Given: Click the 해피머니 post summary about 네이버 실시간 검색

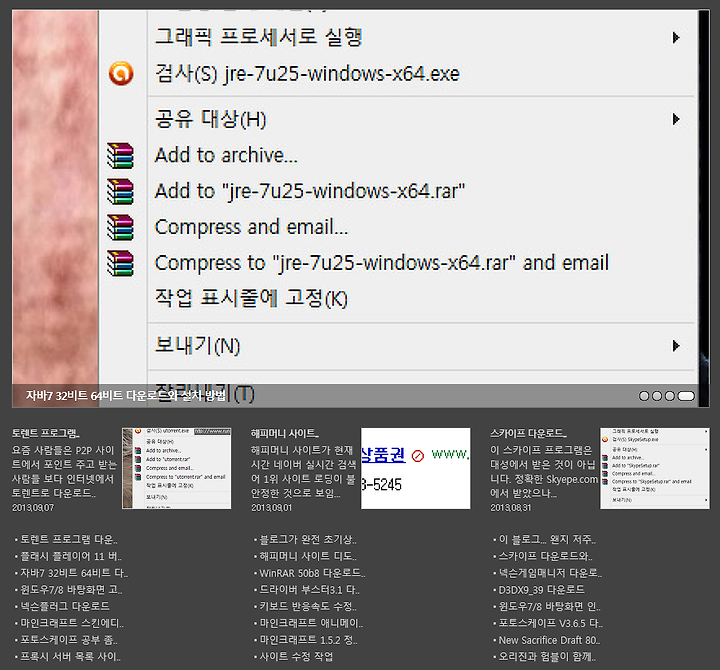Looking at the screenshot, I should click(x=303, y=472).
